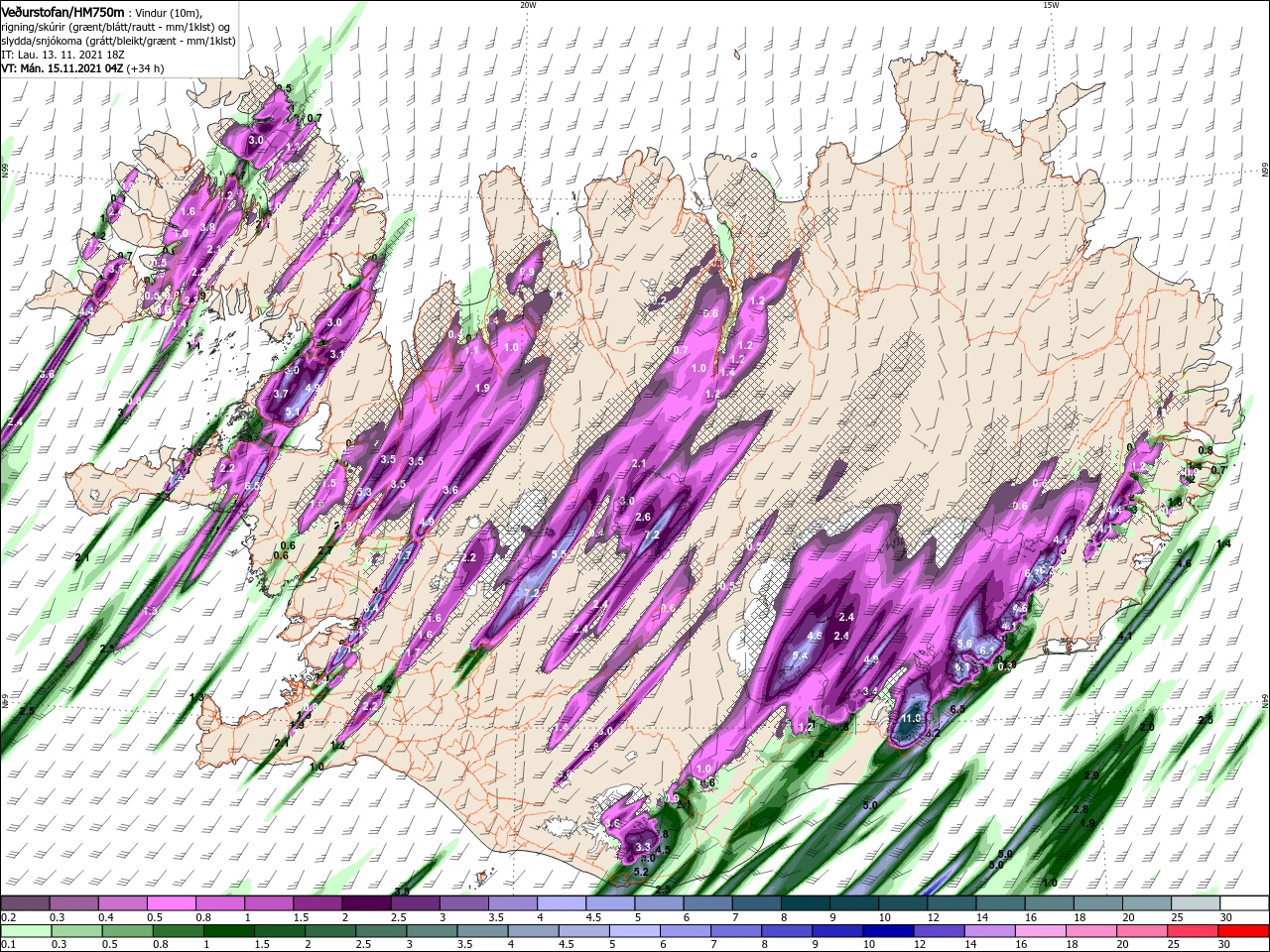
Task: Click the Veðurstofan/HM750m title text
Action: (63, 13)
